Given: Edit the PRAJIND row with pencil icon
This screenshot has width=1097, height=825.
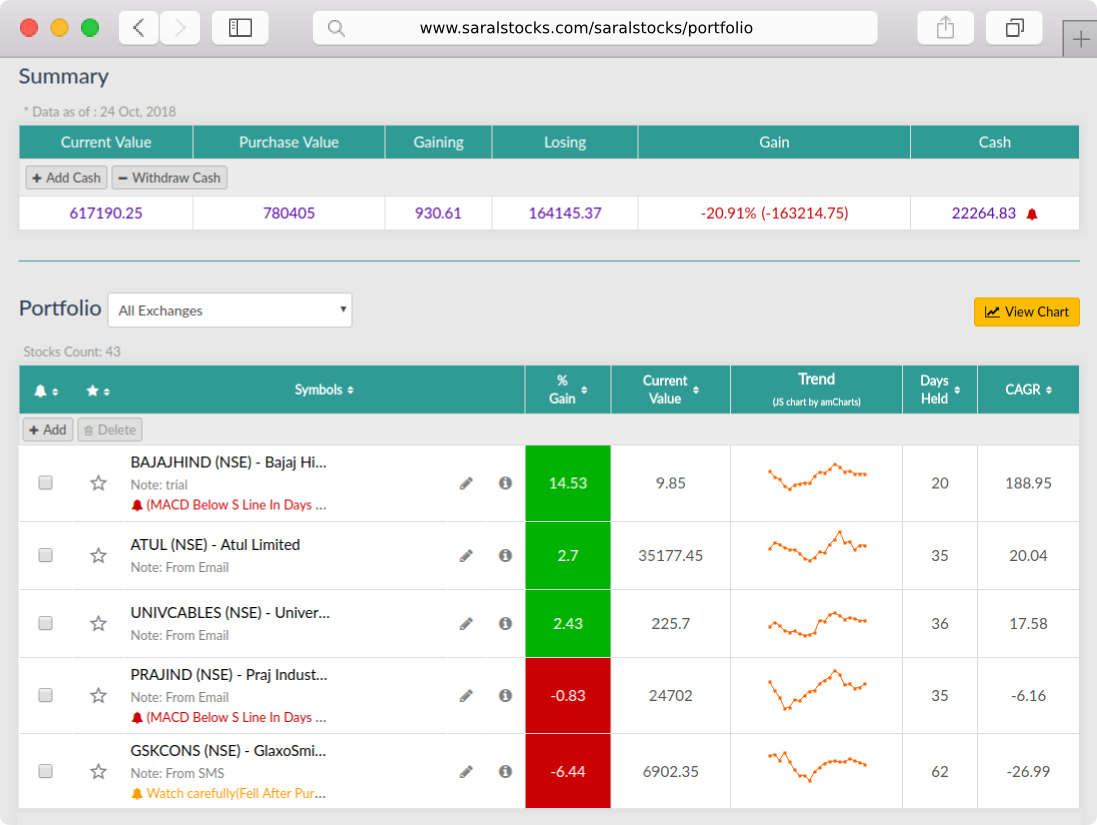Looking at the screenshot, I should (466, 696).
